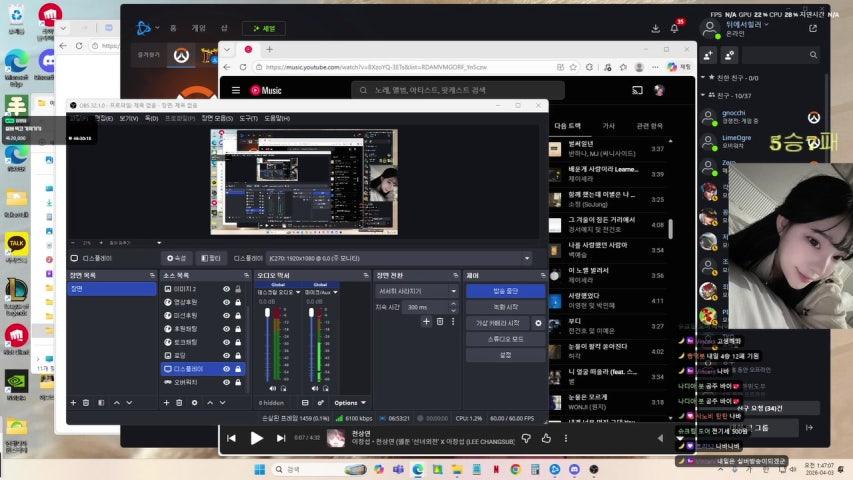Toggle lock on the 디스플레이 source

238,369
